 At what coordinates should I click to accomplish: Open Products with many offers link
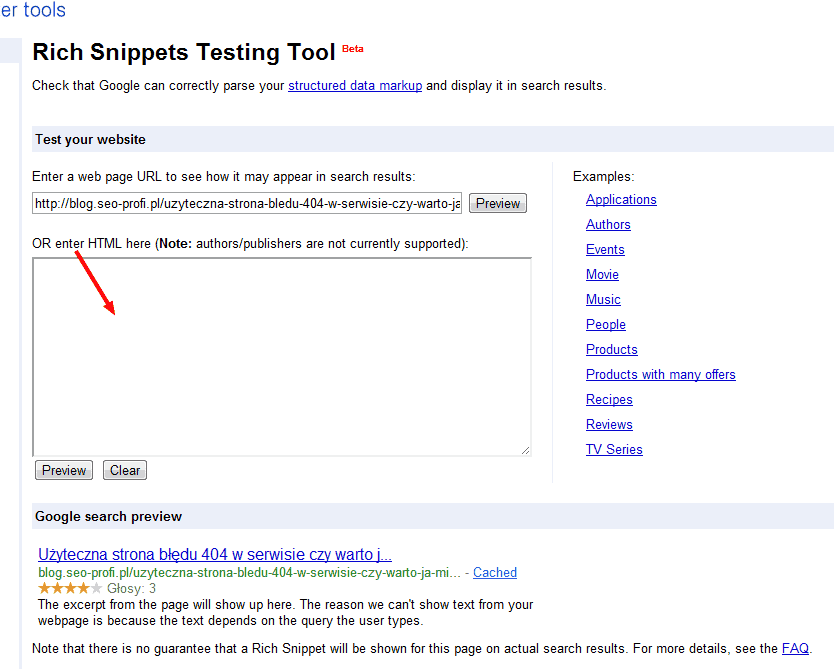(x=661, y=374)
